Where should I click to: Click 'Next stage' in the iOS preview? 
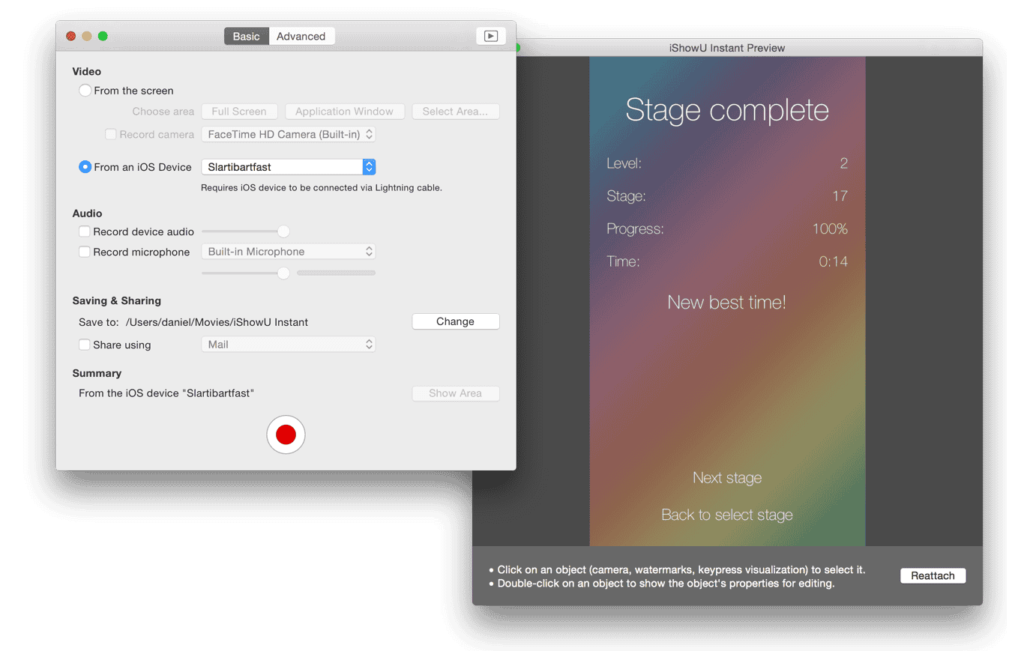[727, 478]
